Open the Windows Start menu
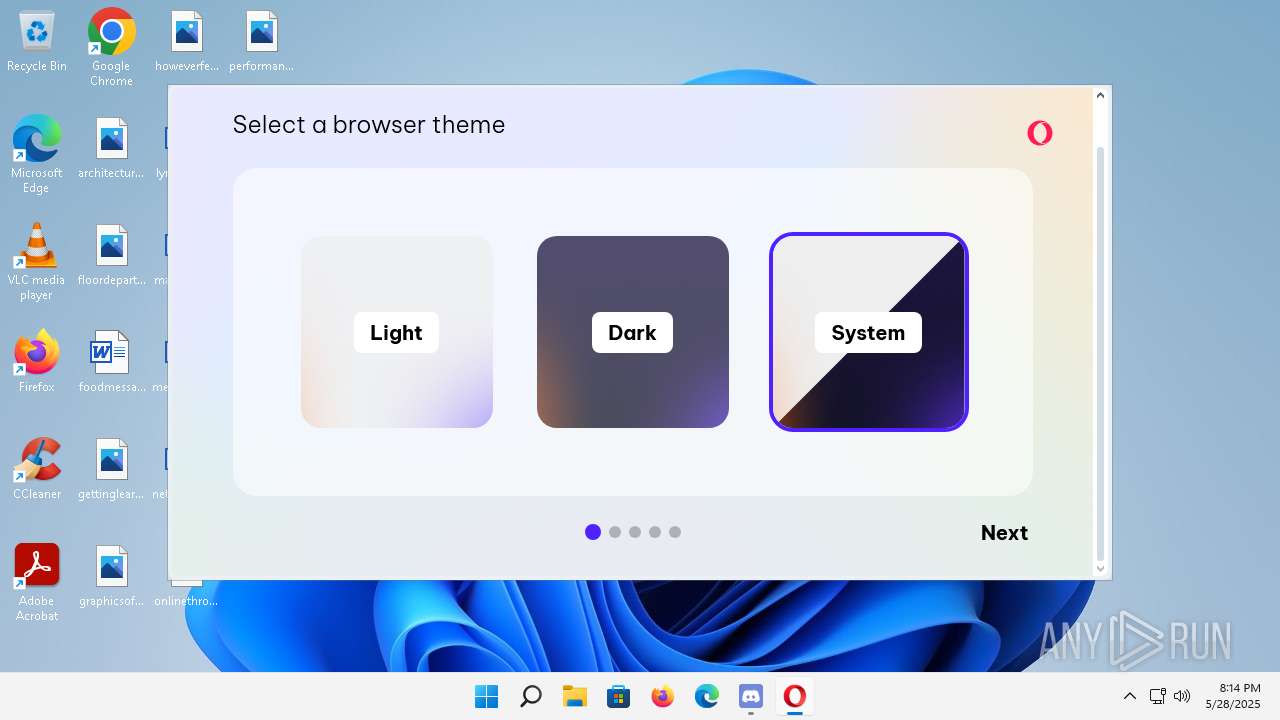Image resolution: width=1280 pixels, height=720 pixels. (487, 696)
